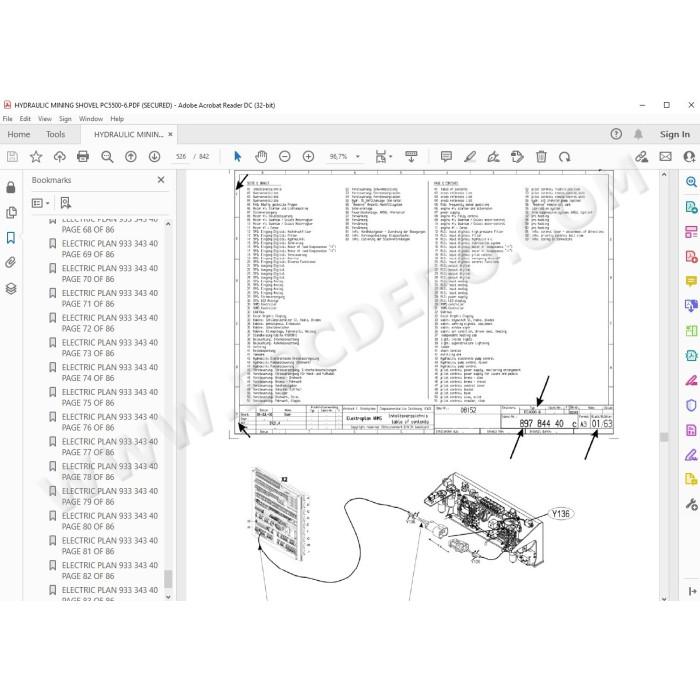The width and height of the screenshot is (700, 700).
Task: Zoom out with the minus icon
Action: tap(284, 157)
